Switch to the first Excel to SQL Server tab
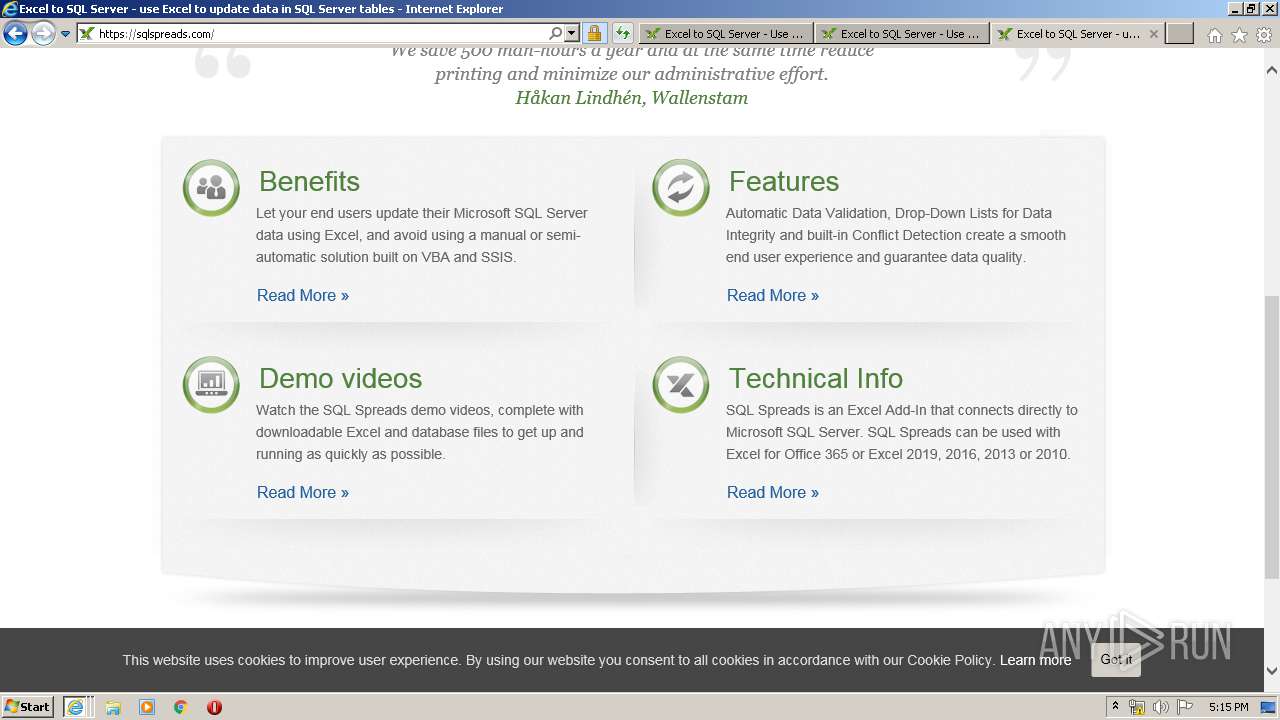This screenshot has width=1280, height=720. [726, 34]
